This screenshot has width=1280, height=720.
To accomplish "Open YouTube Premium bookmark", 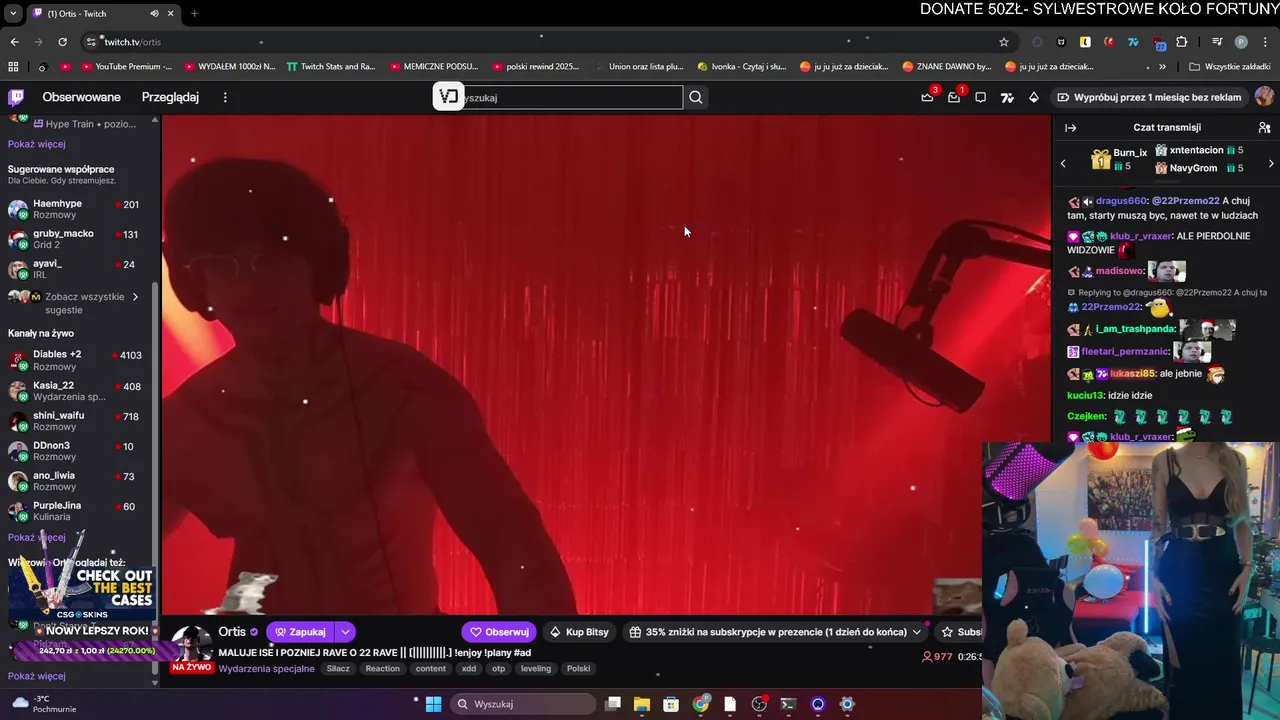I will (x=117, y=67).
